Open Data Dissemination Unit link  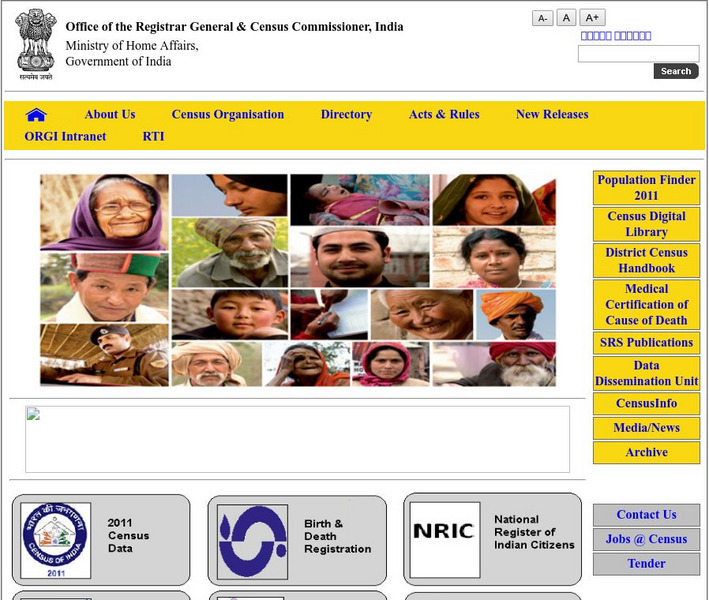pos(646,373)
